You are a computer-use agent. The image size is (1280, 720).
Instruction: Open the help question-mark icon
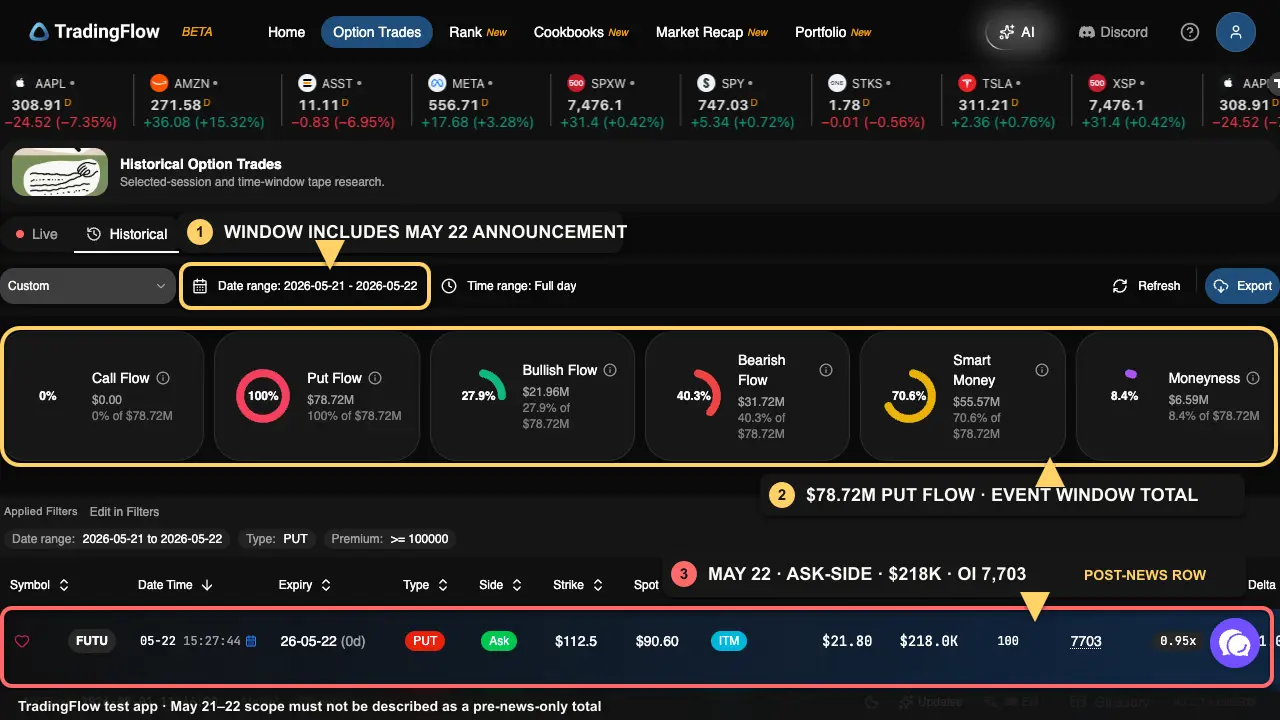pyautogui.click(x=1190, y=32)
